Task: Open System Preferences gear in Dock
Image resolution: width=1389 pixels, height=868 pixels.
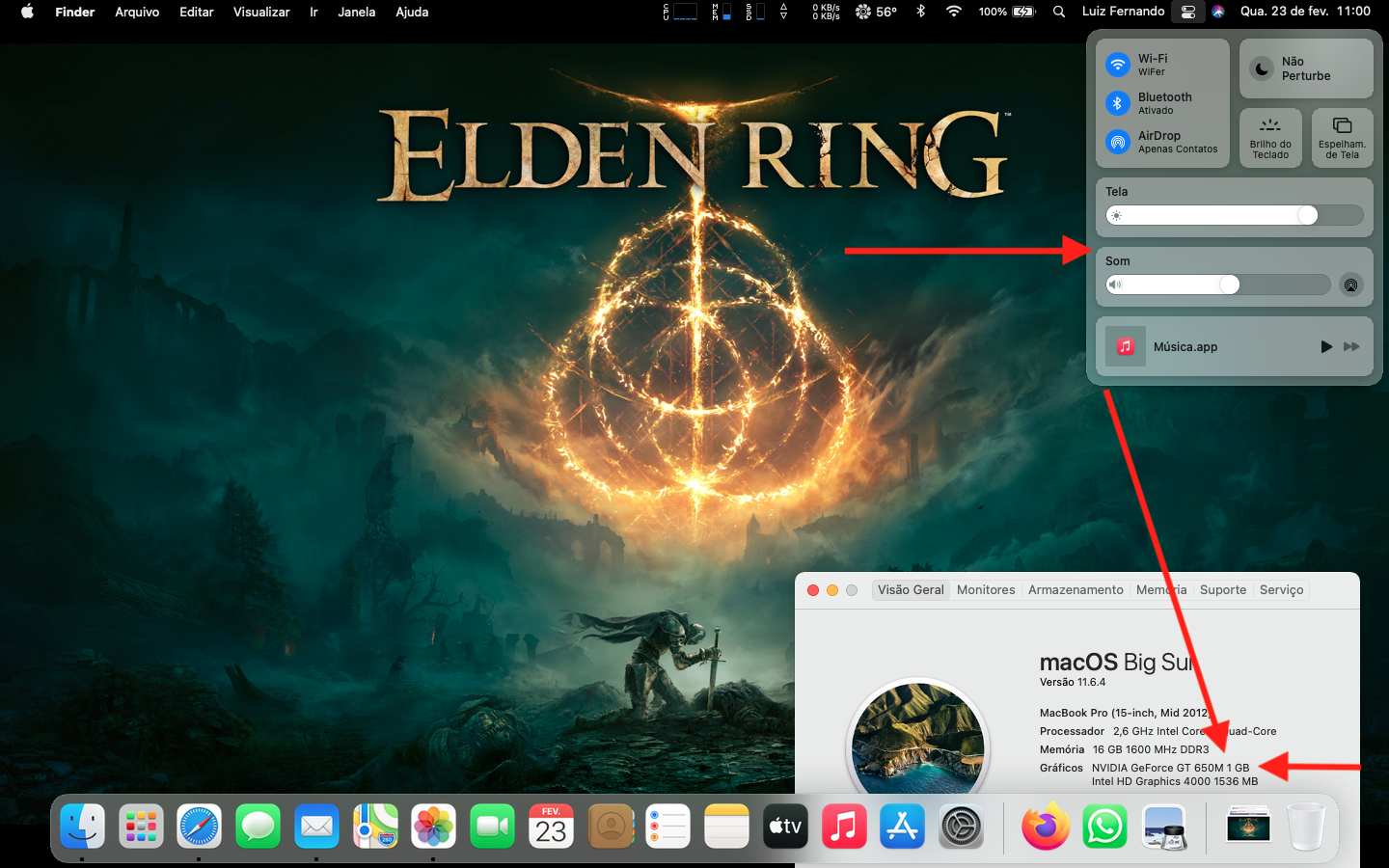Action: pos(961,827)
